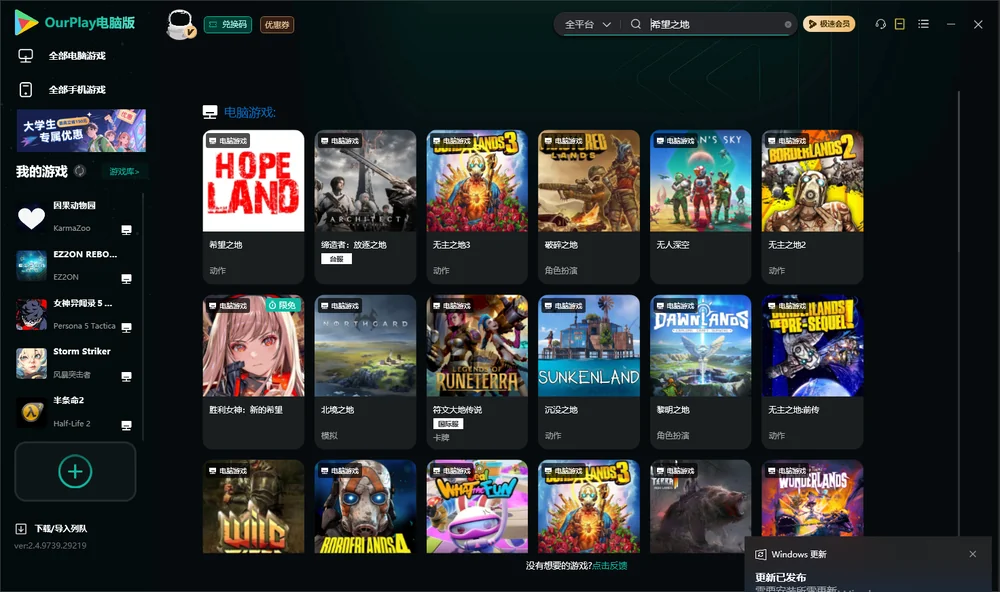Viewport: 1000px width, 592px height.
Task: Open 因果动物园 KarmaZoo in my games
Action: click(x=75, y=217)
